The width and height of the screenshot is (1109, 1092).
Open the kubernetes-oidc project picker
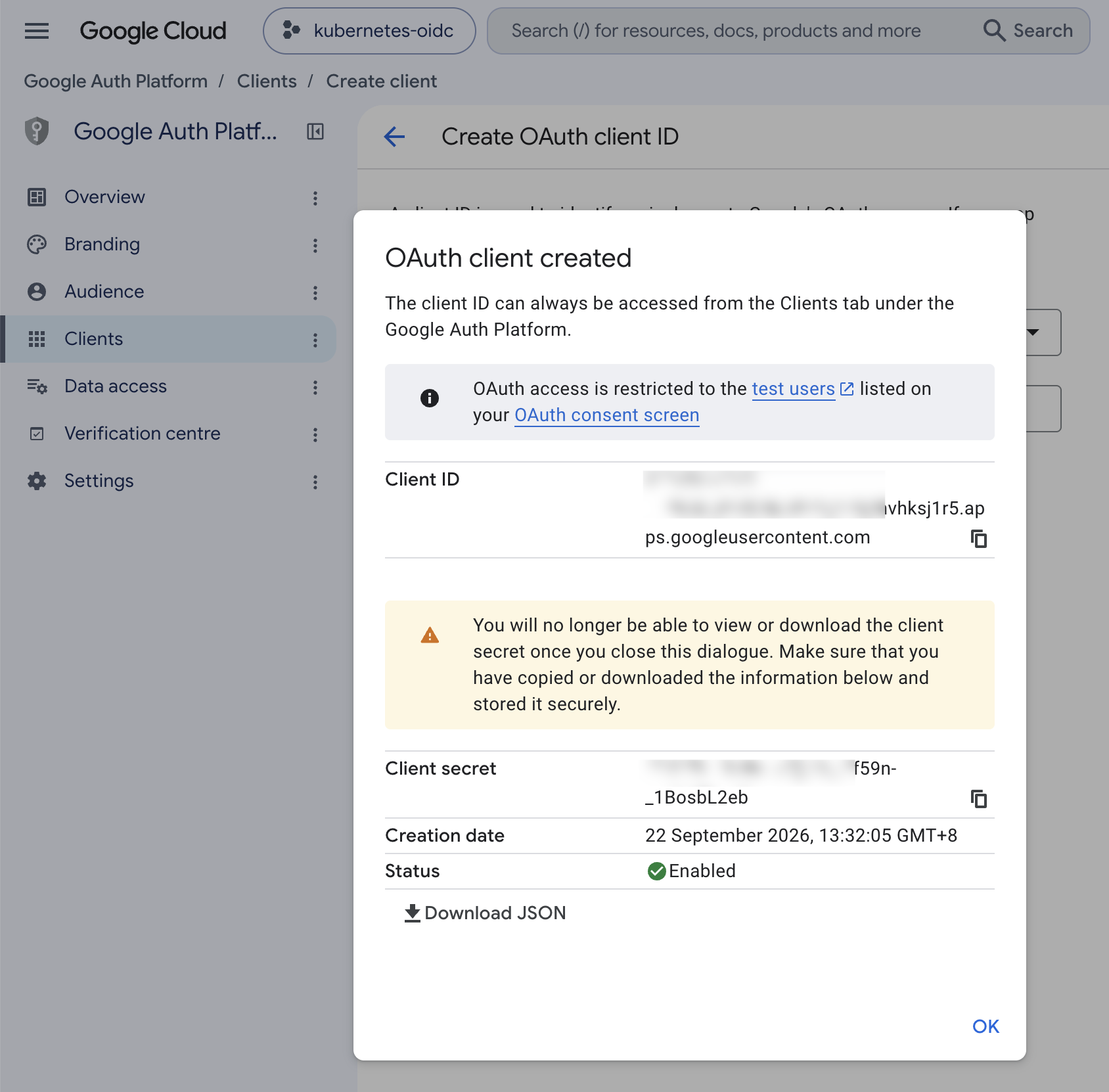click(x=369, y=31)
